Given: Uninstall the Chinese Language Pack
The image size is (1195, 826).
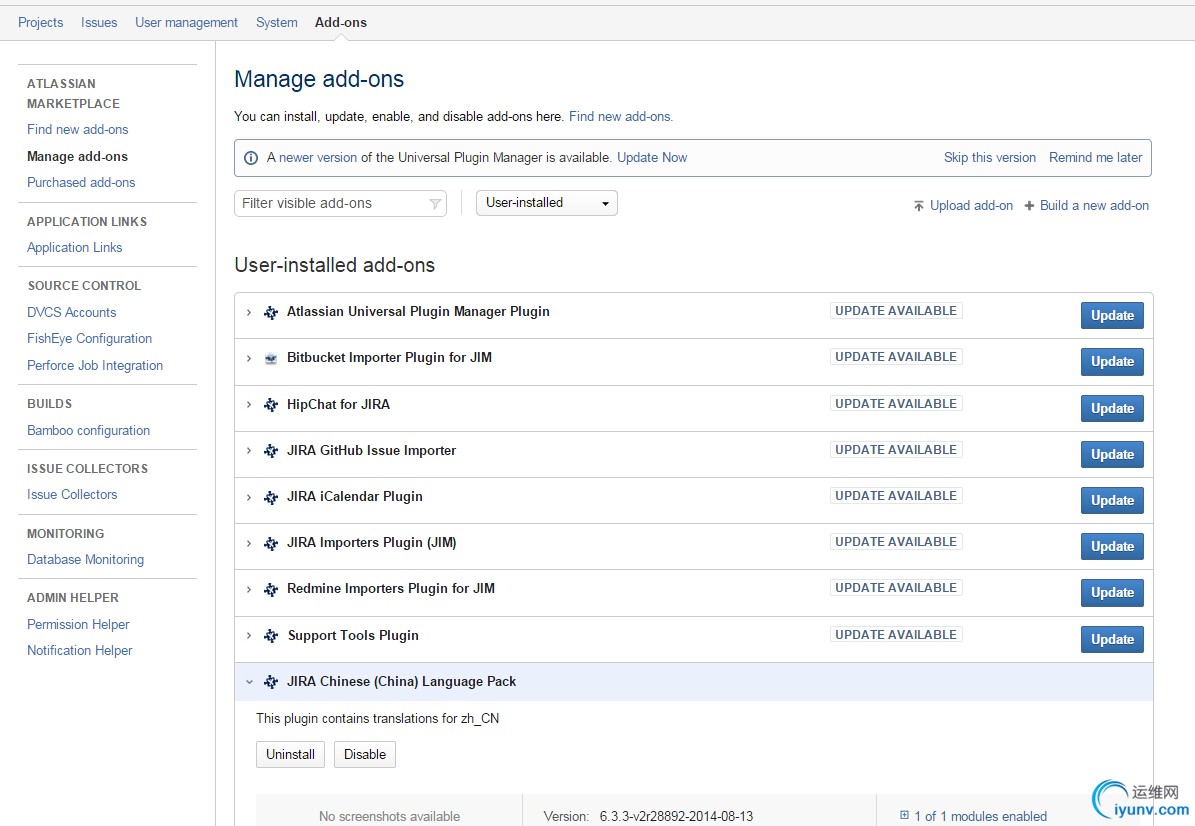Looking at the screenshot, I should coord(290,754).
